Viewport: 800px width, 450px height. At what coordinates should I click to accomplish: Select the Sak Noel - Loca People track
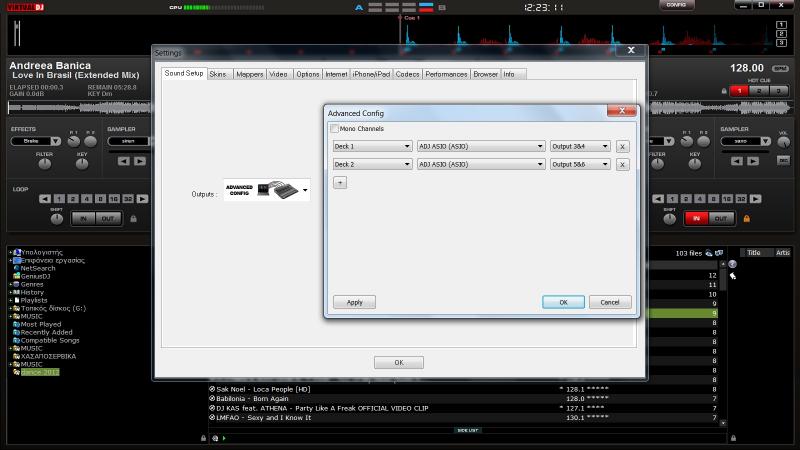pos(263,389)
